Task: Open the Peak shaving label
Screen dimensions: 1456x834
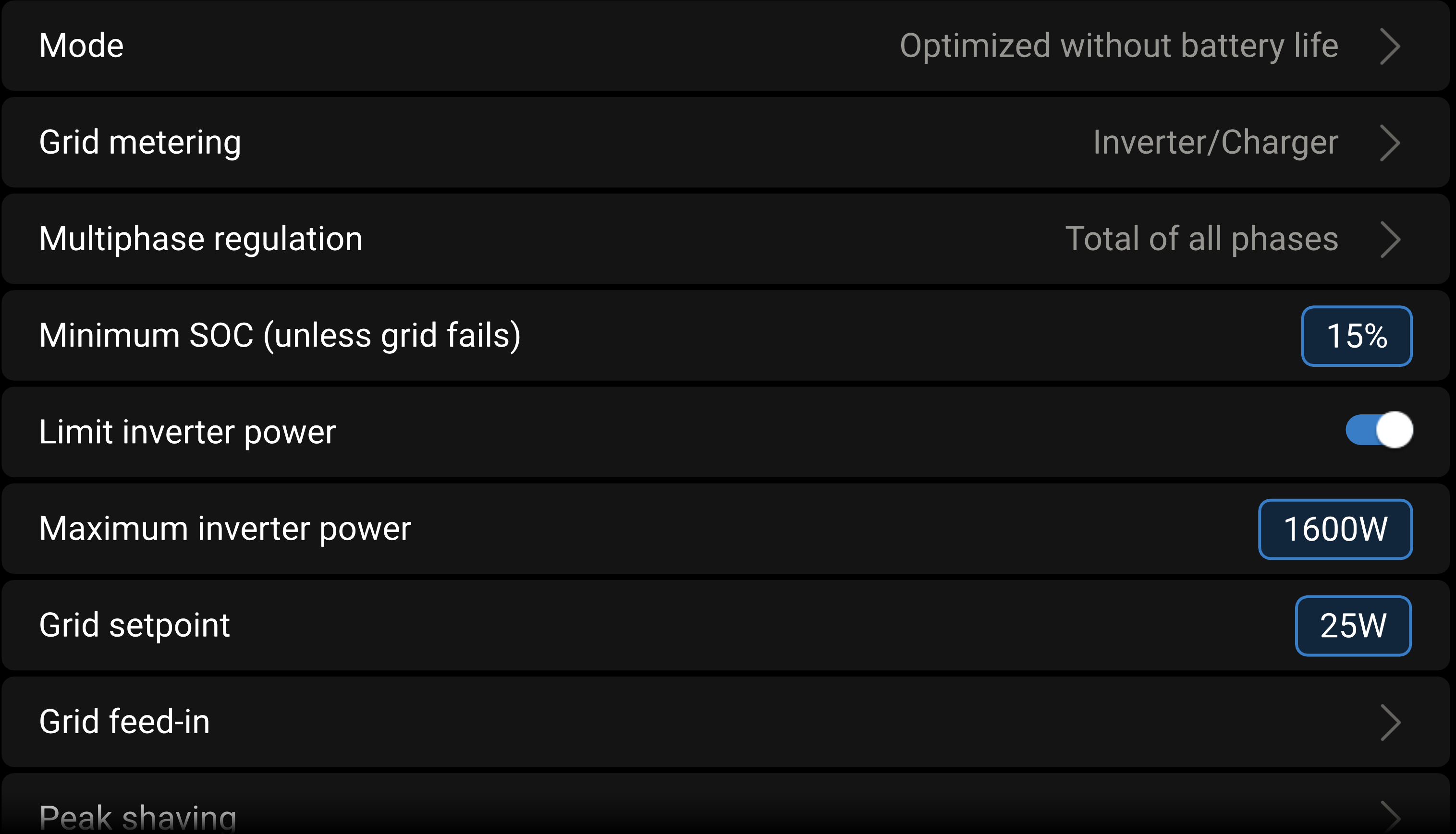Action: pos(137,817)
